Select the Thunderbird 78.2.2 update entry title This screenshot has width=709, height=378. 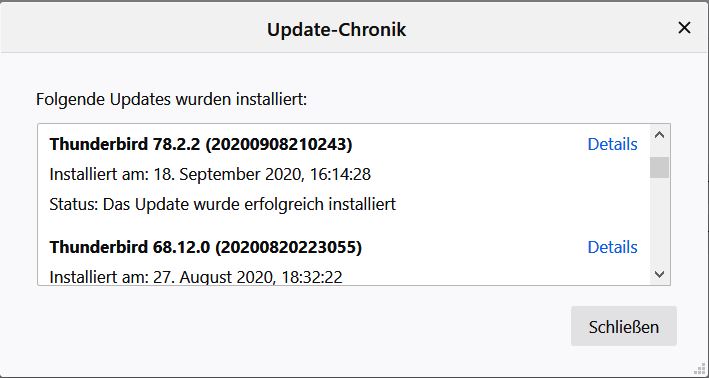(201, 144)
